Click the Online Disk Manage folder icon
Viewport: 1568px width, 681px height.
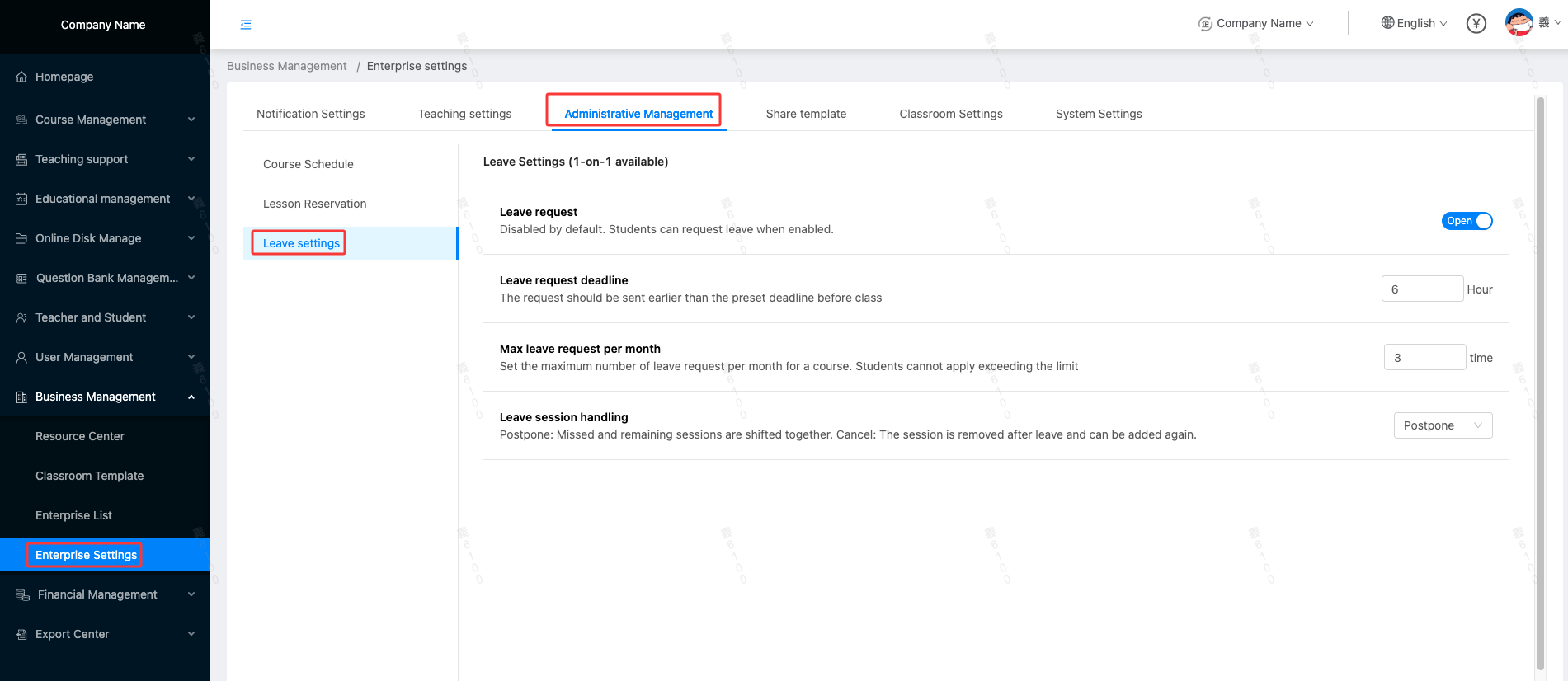[x=21, y=238]
